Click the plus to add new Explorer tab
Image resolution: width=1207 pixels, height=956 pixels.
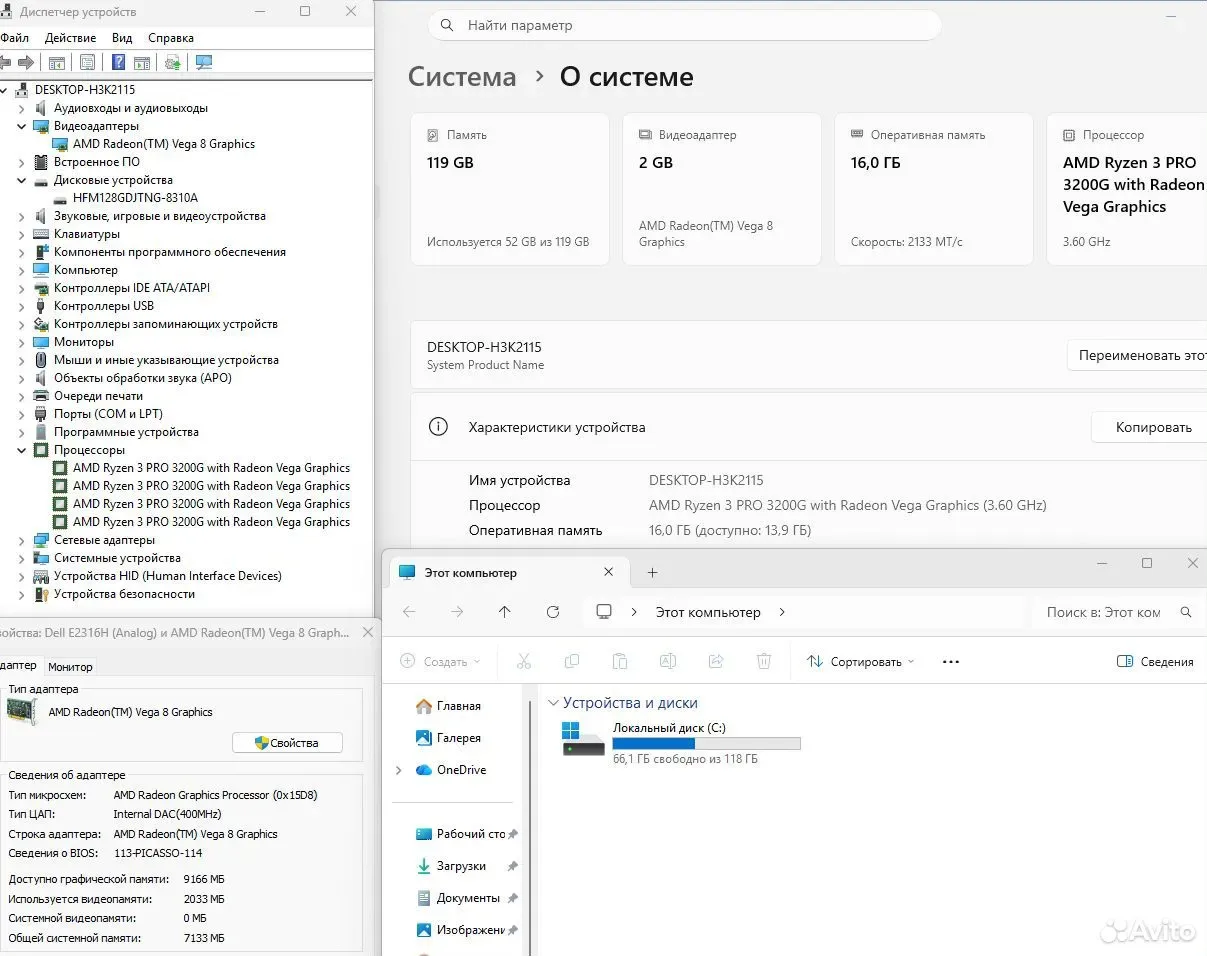(x=652, y=572)
